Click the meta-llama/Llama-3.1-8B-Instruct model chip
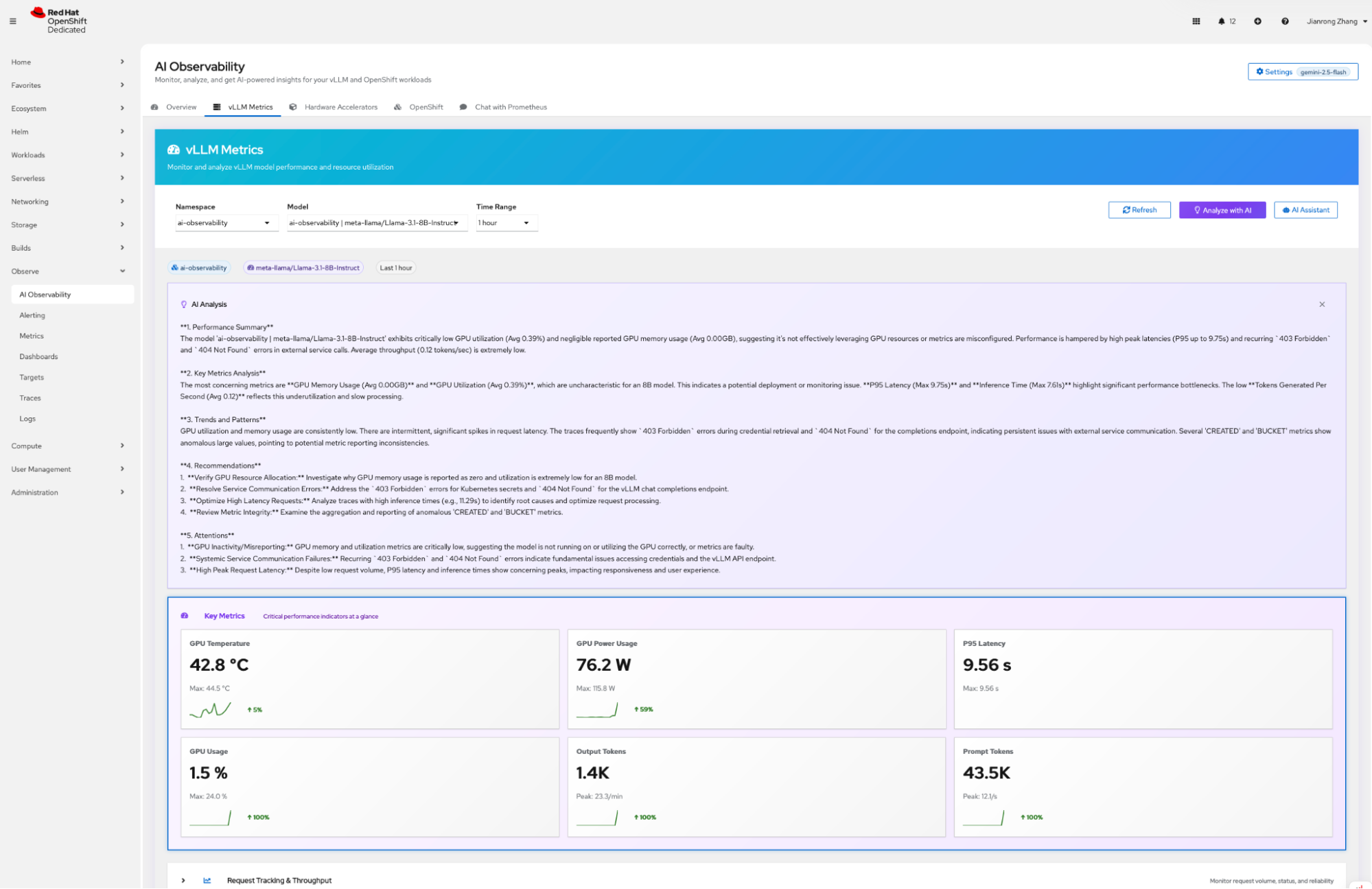This screenshot has height=889, width=1372. click(303, 268)
